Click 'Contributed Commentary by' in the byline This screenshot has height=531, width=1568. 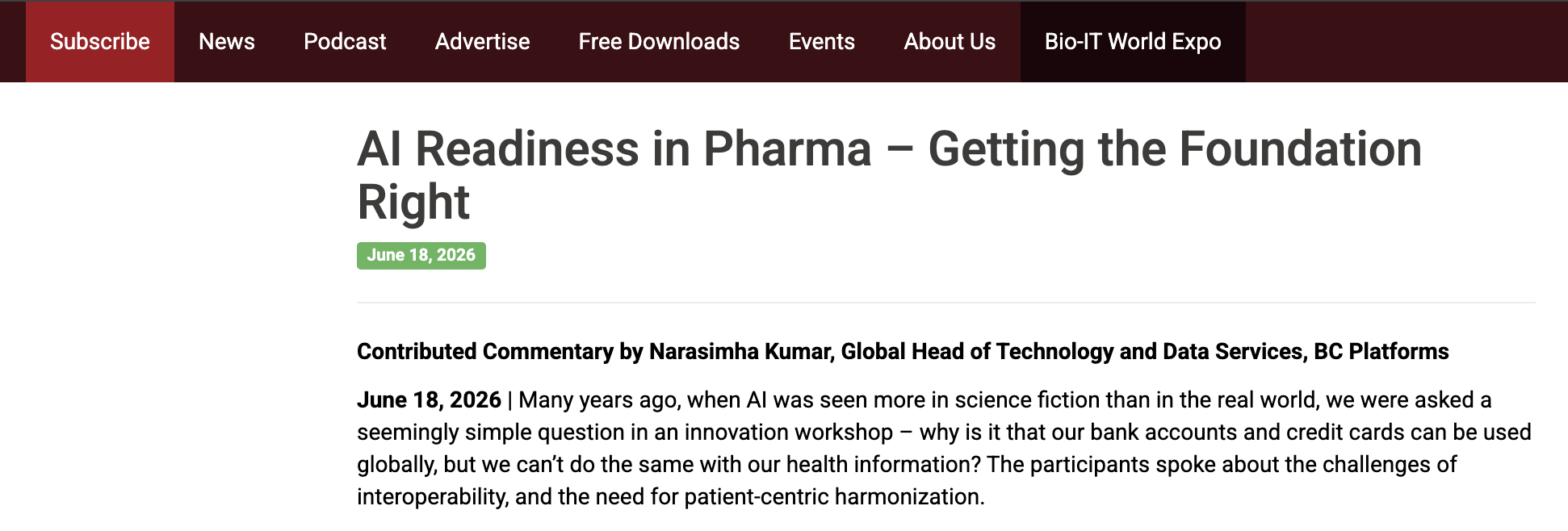[501, 352]
